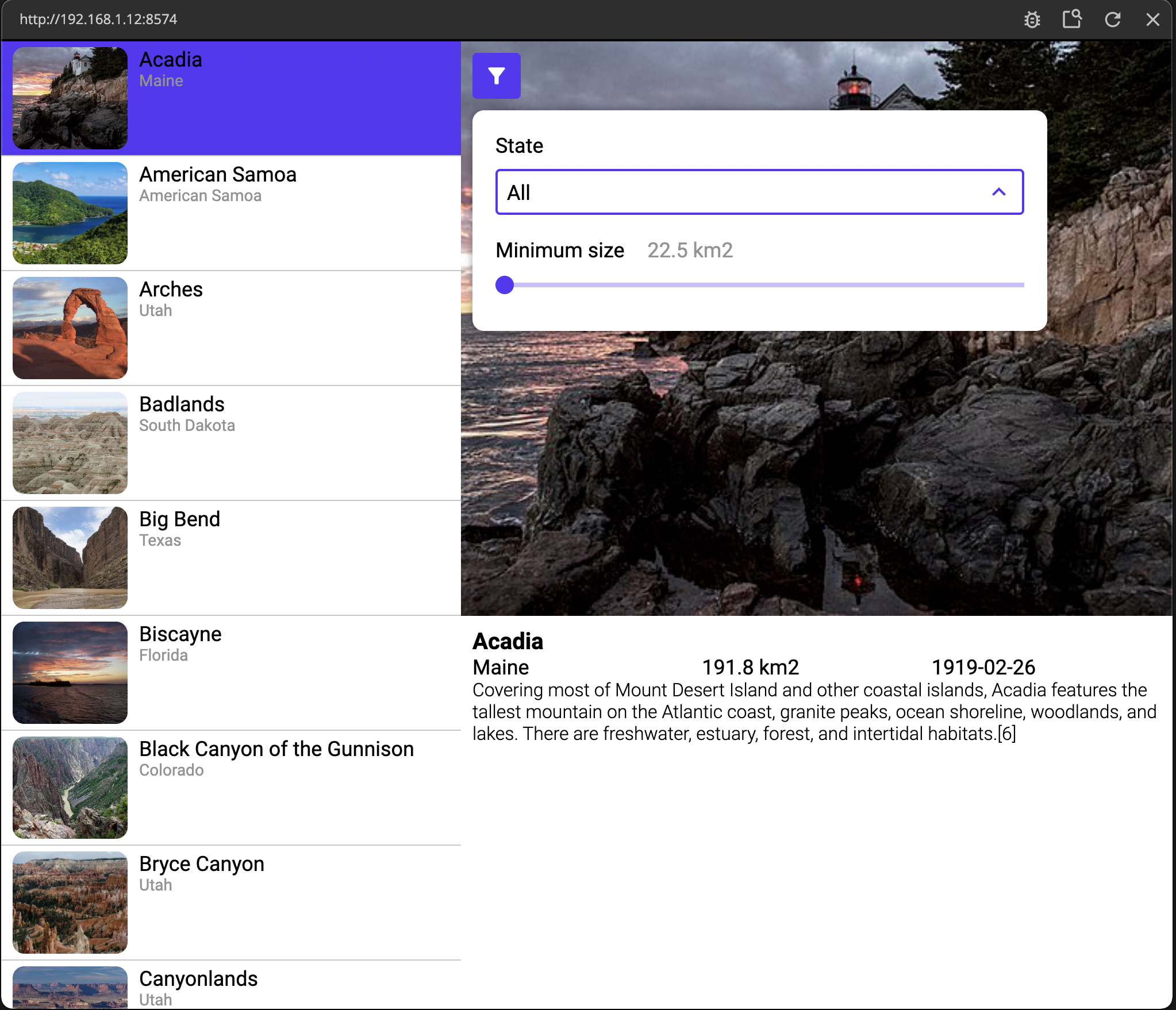Select the Arches park entry
1176x1010 pixels.
pyautogui.click(x=231, y=328)
